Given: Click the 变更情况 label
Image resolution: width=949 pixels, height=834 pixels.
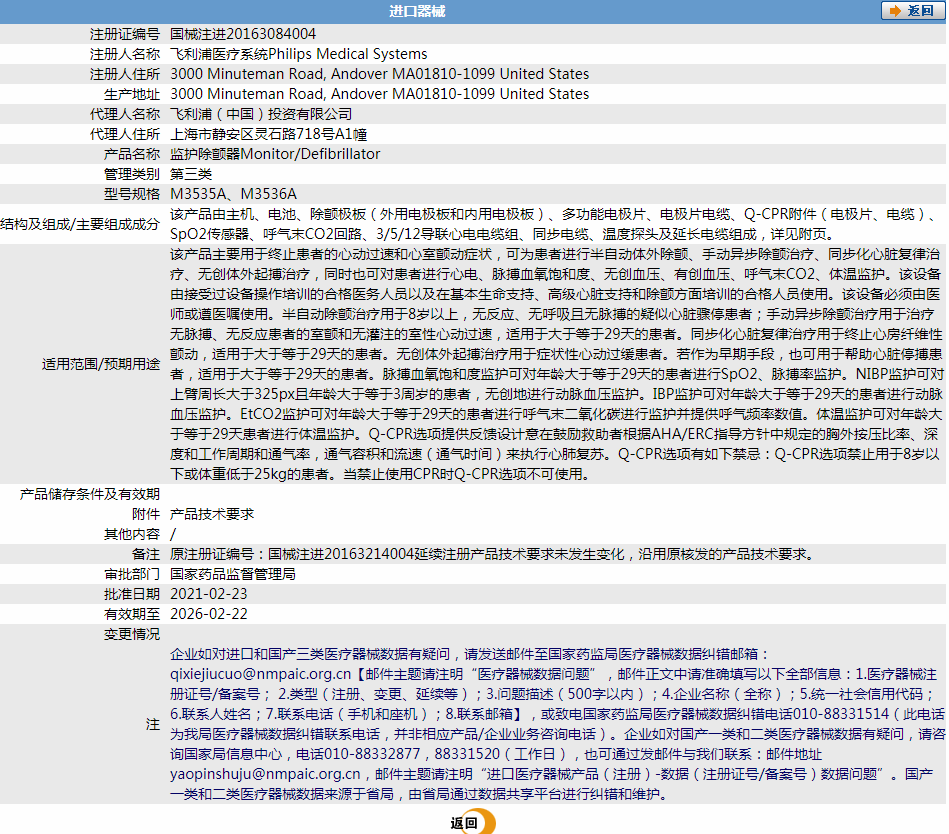Looking at the screenshot, I should click(132, 634).
